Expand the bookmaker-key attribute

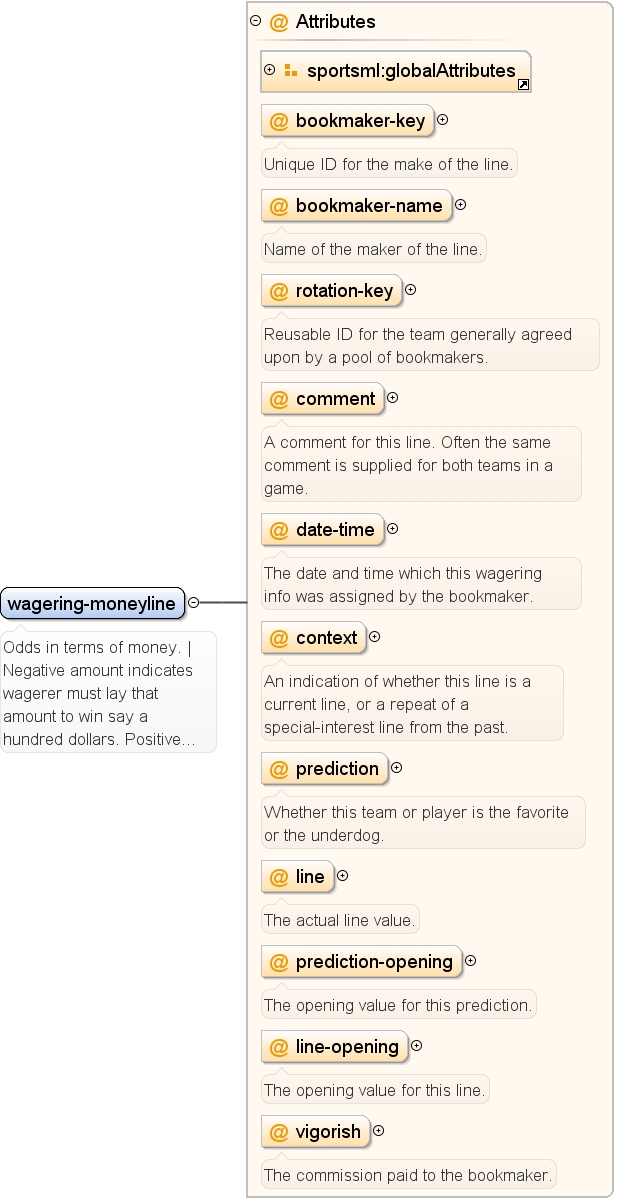point(442,120)
